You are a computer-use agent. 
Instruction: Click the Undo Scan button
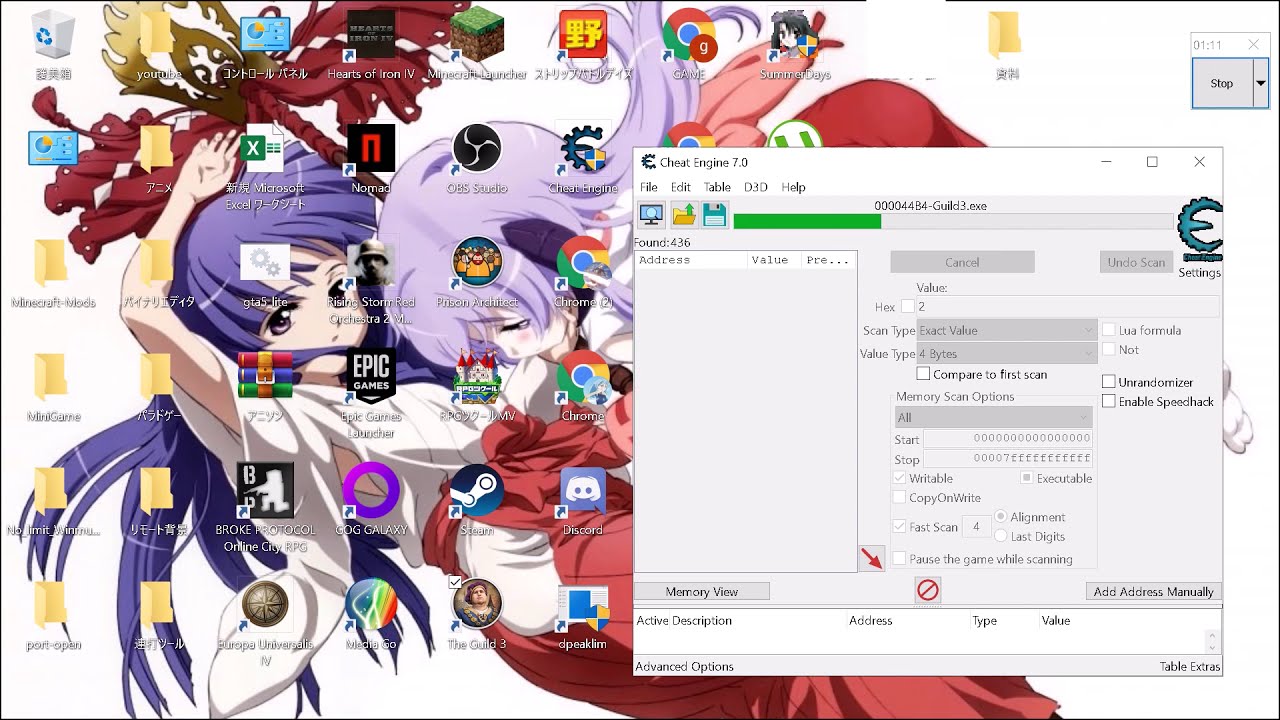1137,262
